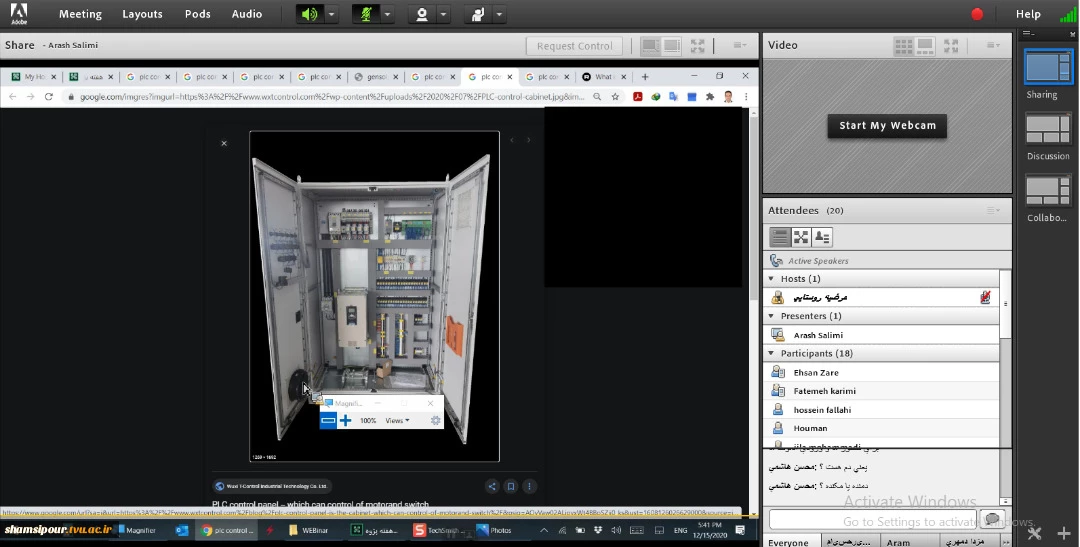Maximize the Video pod
Viewport: 1080px width, 547px height.
(x=951, y=46)
